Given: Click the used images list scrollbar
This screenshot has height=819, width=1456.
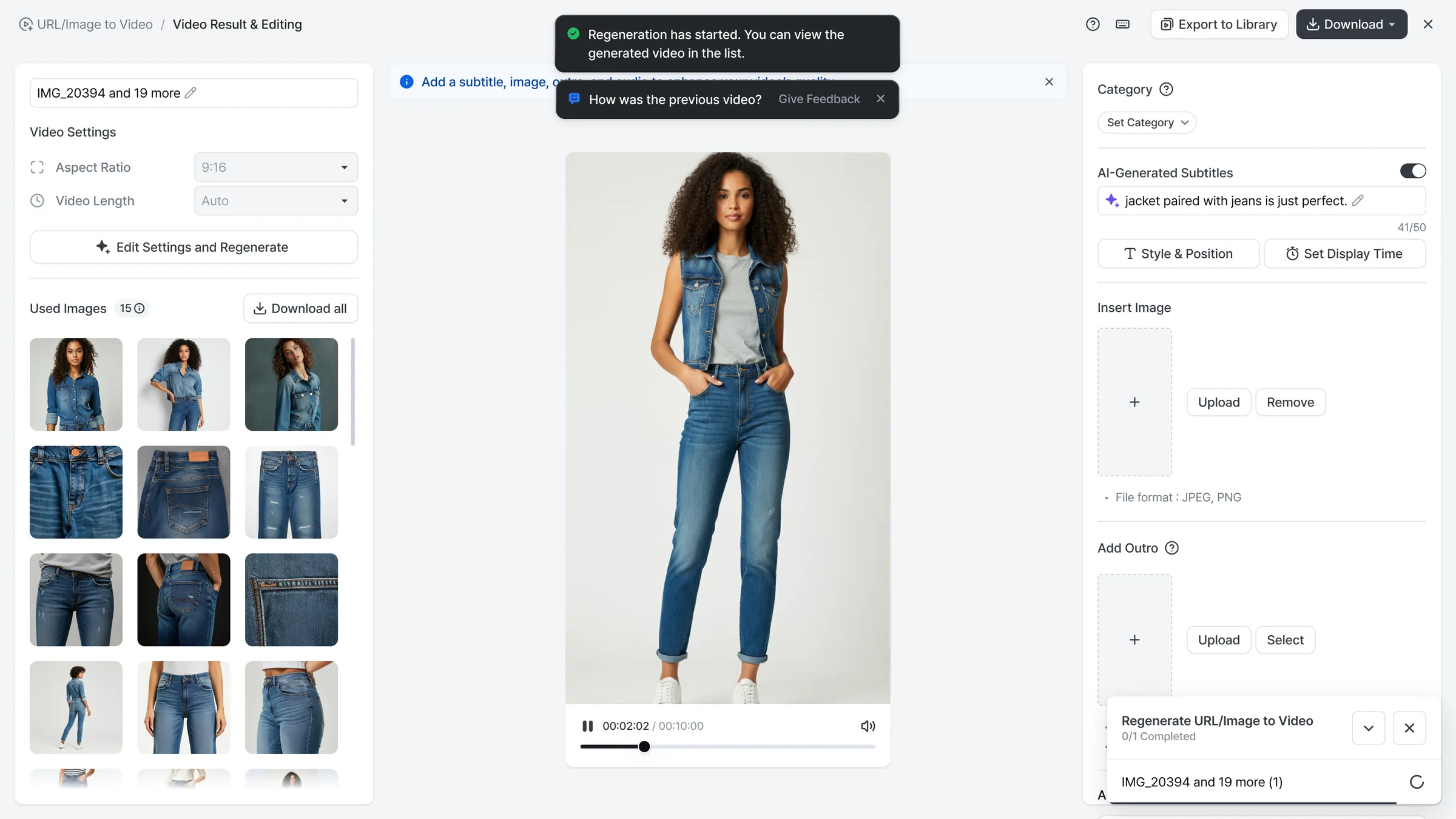Looking at the screenshot, I should 353,392.
